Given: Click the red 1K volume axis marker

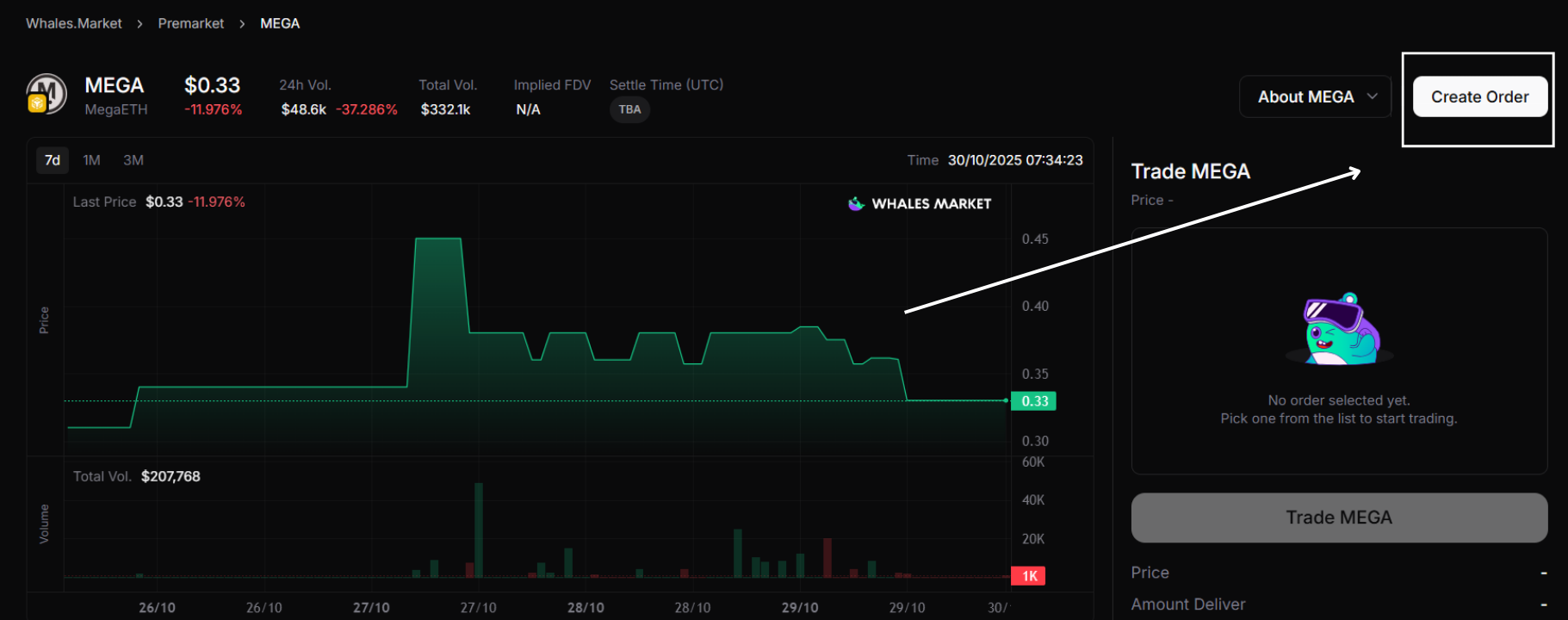Looking at the screenshot, I should click(x=1029, y=576).
